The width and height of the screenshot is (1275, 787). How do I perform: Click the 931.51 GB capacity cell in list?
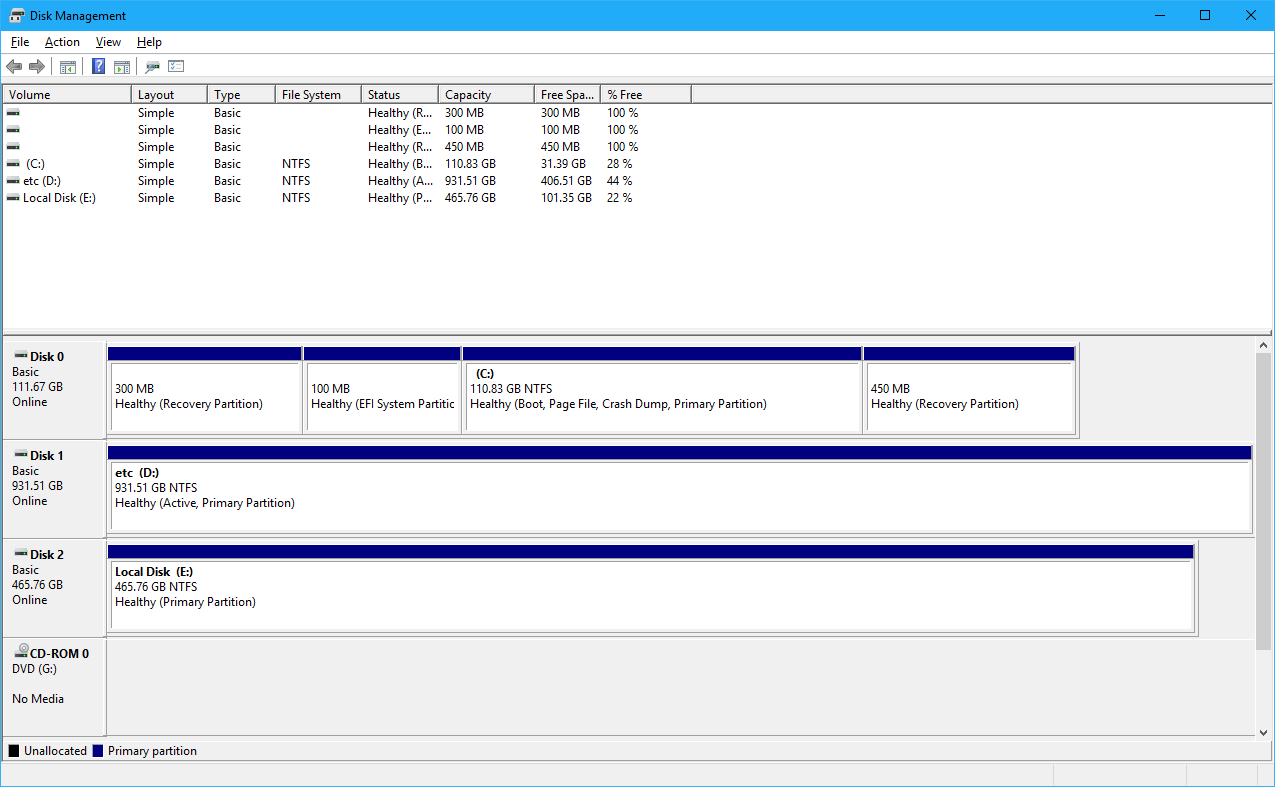point(470,181)
